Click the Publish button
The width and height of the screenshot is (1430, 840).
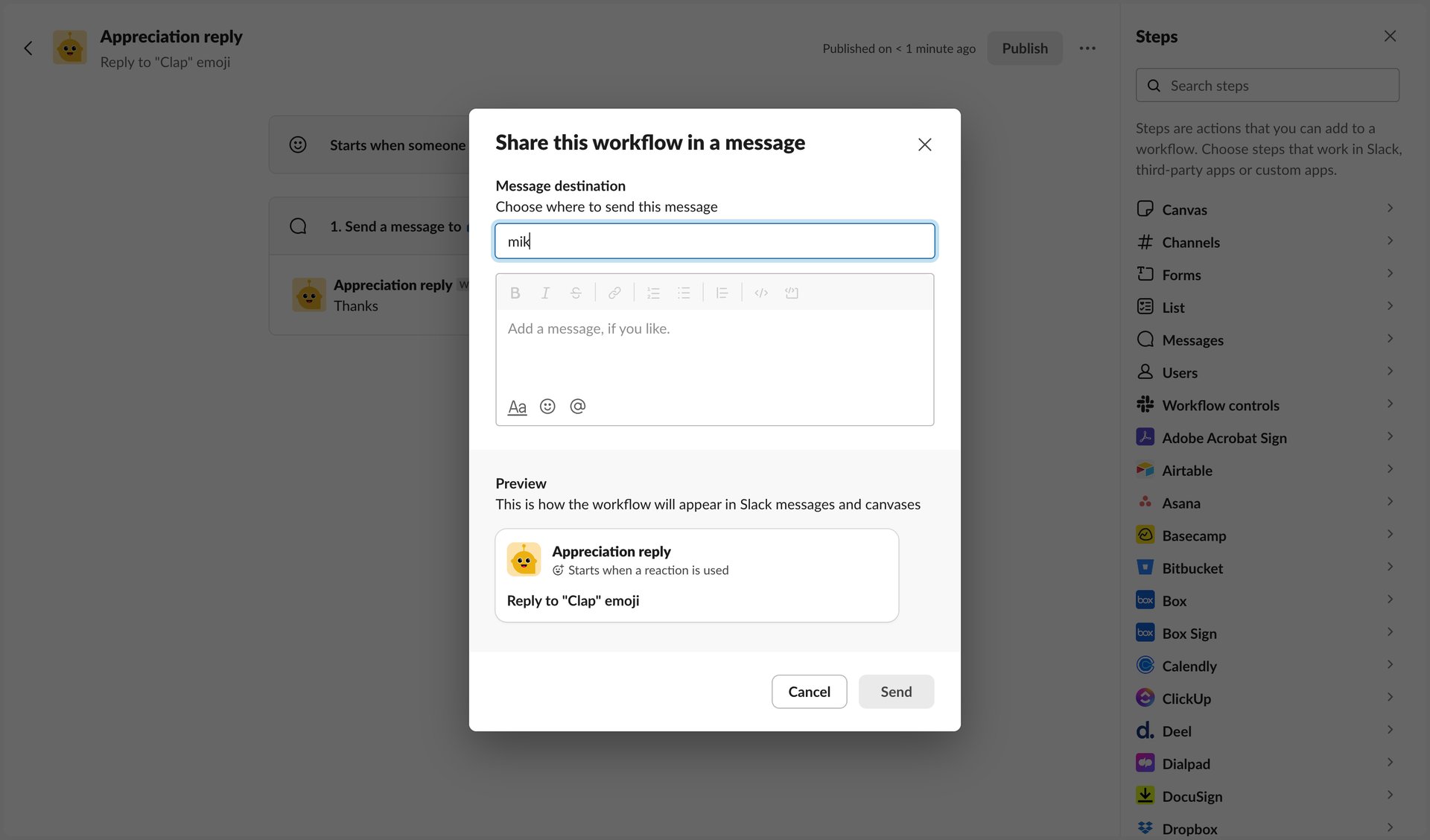tap(1024, 48)
